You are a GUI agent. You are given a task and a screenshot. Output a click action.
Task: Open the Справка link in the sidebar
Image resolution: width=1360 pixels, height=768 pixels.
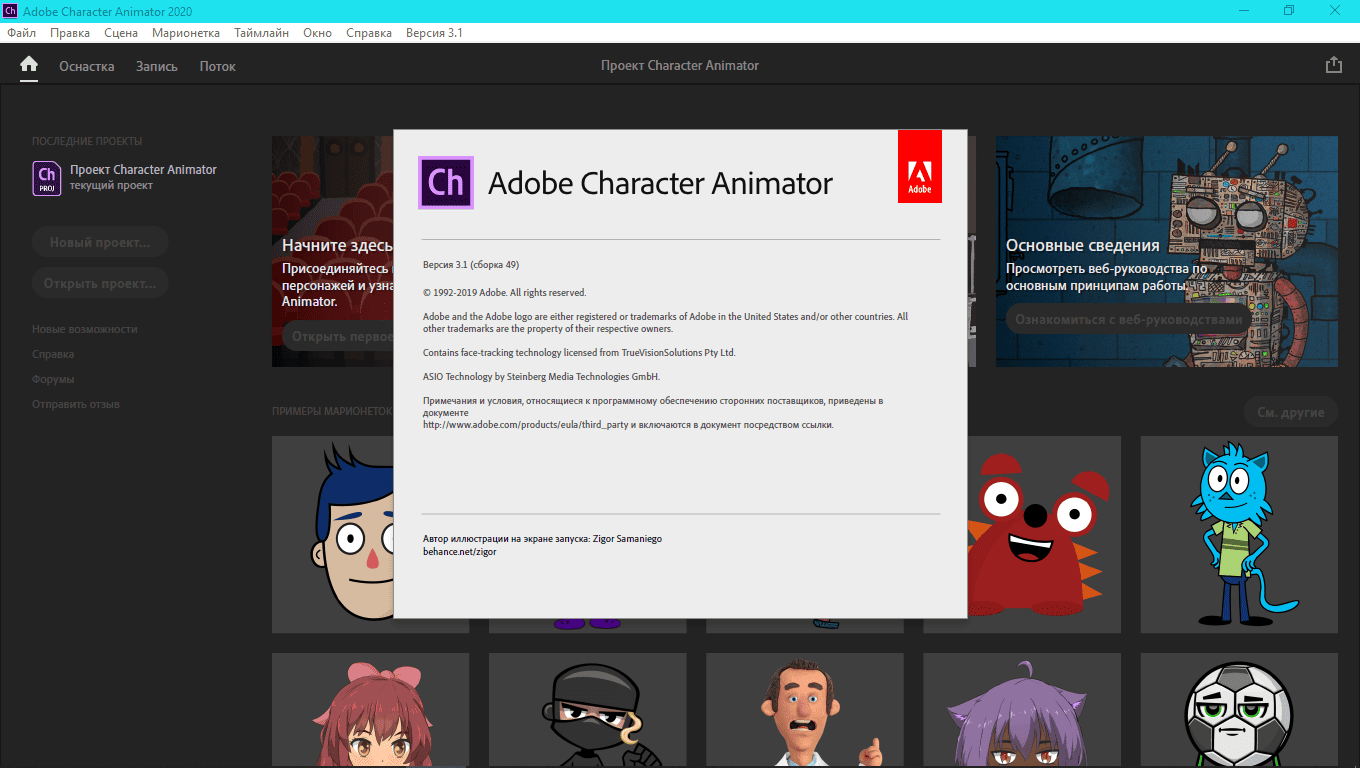pyautogui.click(x=53, y=354)
